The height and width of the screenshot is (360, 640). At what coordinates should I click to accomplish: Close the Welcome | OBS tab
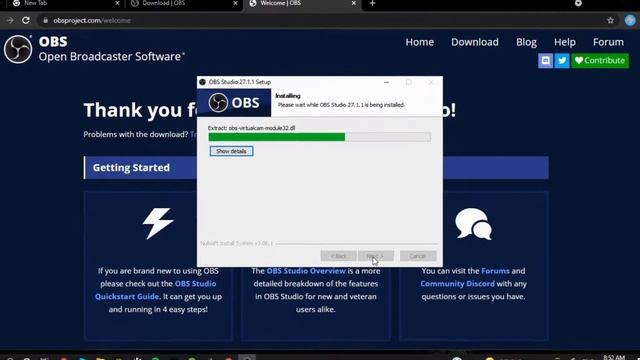[353, 3]
